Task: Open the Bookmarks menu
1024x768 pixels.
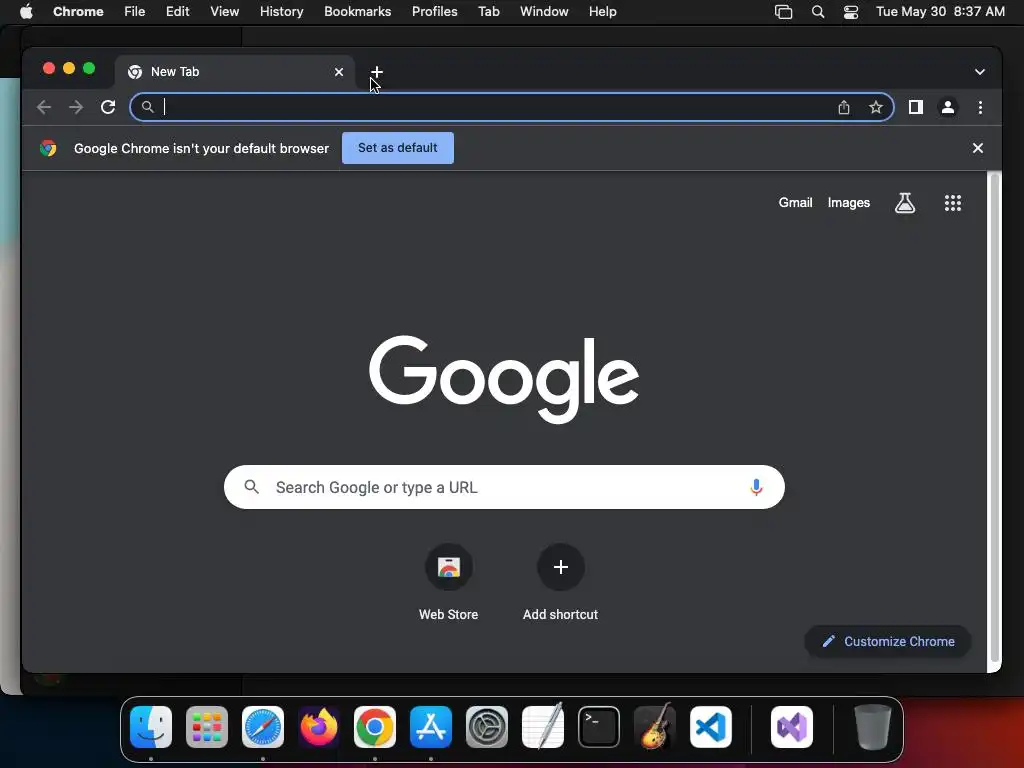Action: coord(357,12)
